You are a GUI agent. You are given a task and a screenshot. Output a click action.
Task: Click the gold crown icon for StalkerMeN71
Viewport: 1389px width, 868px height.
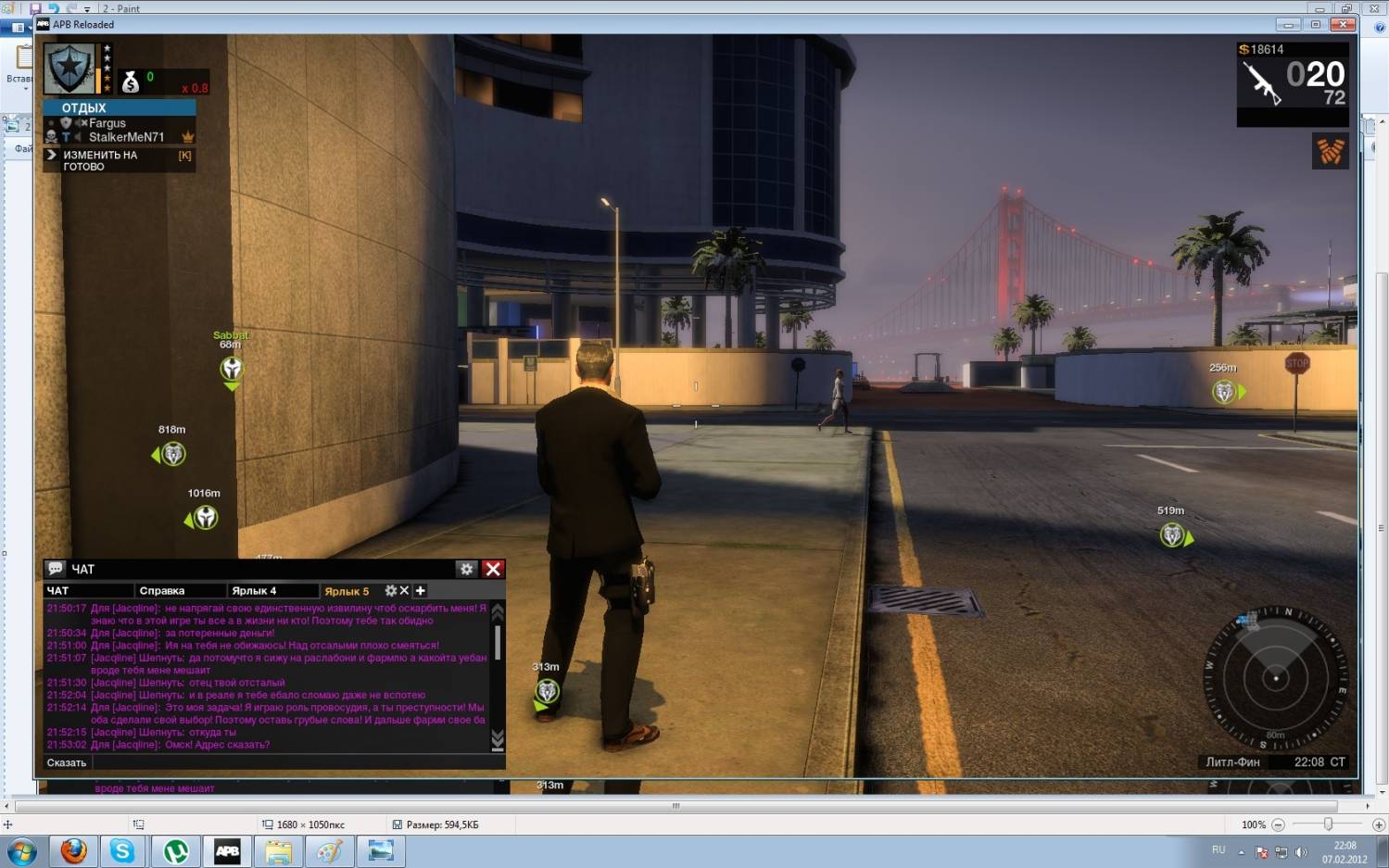pos(187,137)
